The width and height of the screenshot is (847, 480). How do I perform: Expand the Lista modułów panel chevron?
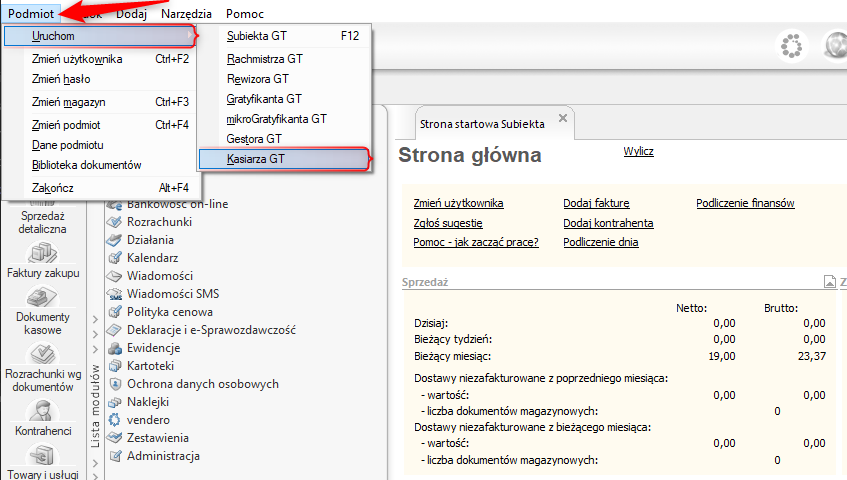coord(95,321)
